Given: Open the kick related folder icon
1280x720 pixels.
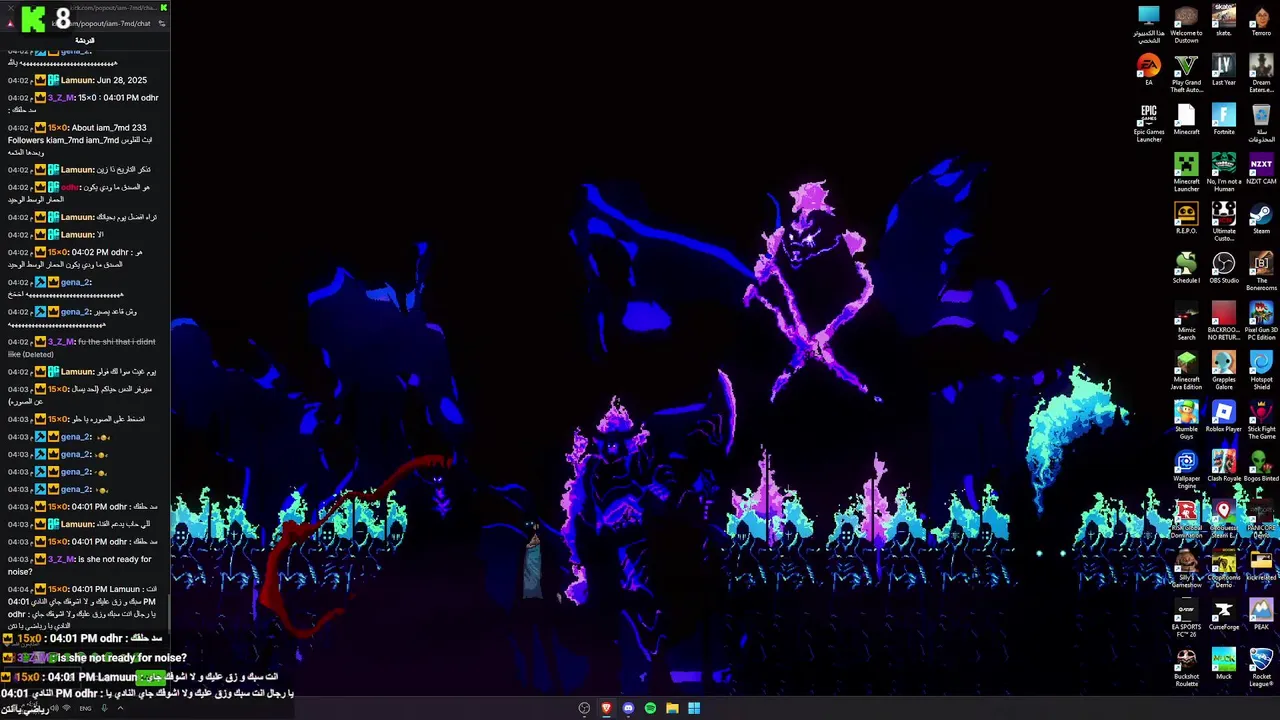Looking at the screenshot, I should [1261, 565].
